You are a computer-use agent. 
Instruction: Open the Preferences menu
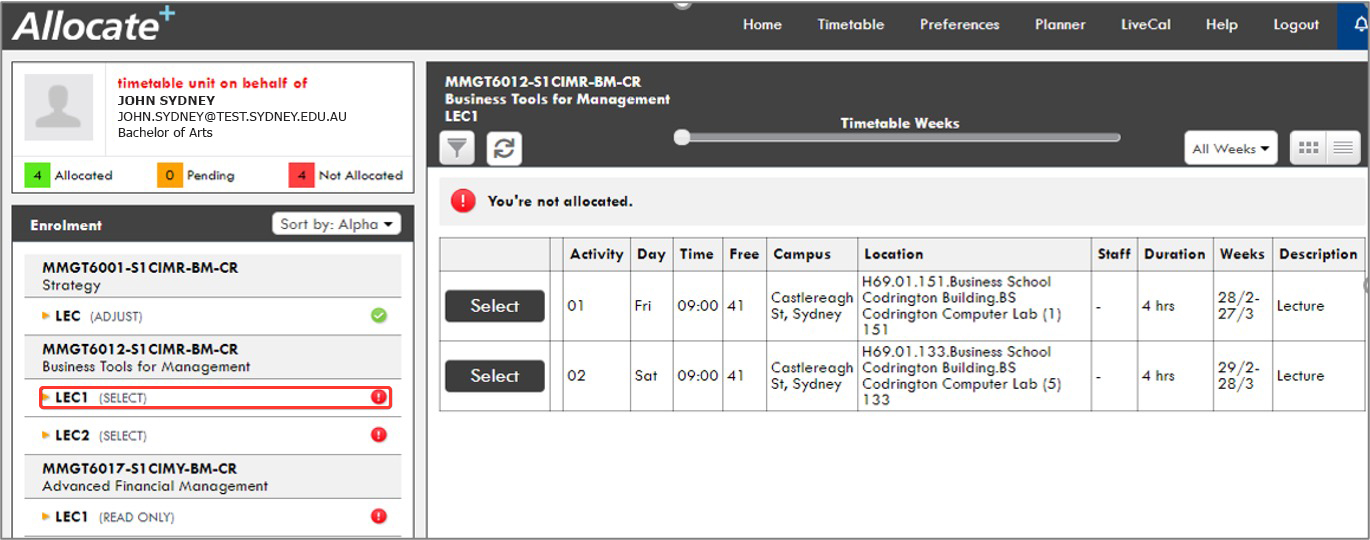(959, 24)
